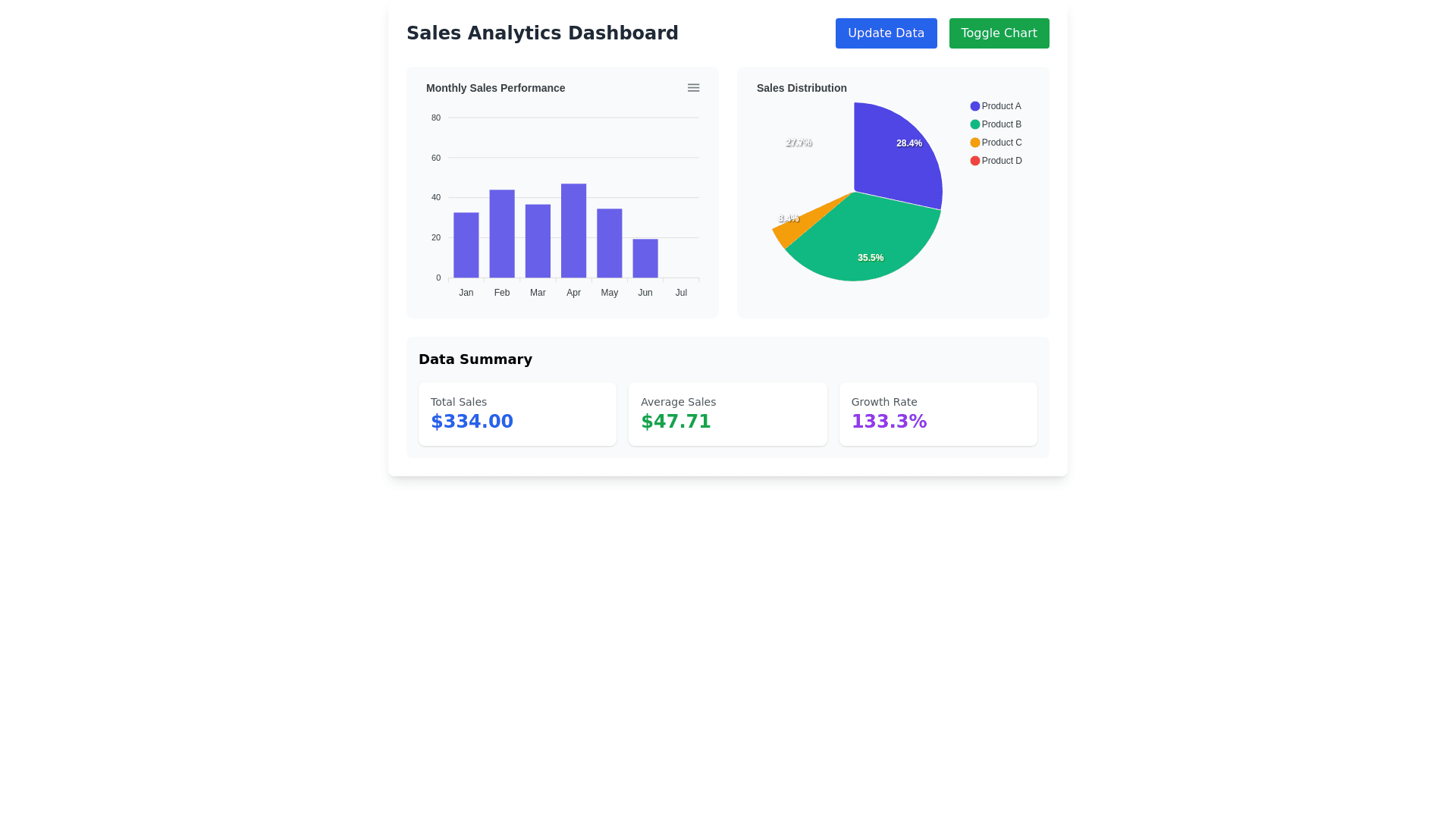Image resolution: width=1456 pixels, height=819 pixels.
Task: Click the Toggle Chart button
Action: point(999,33)
